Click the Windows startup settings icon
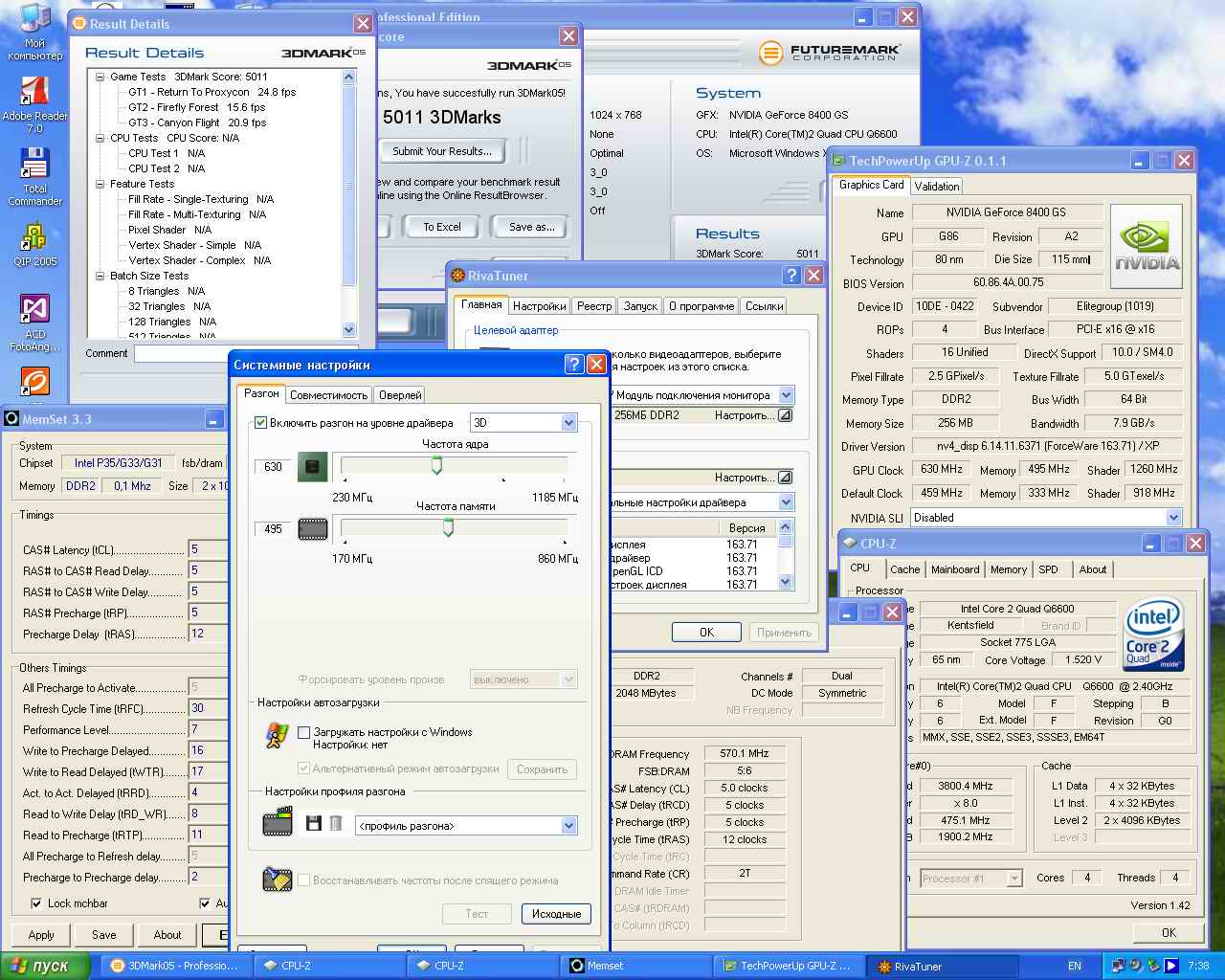1225x980 pixels. (x=278, y=736)
